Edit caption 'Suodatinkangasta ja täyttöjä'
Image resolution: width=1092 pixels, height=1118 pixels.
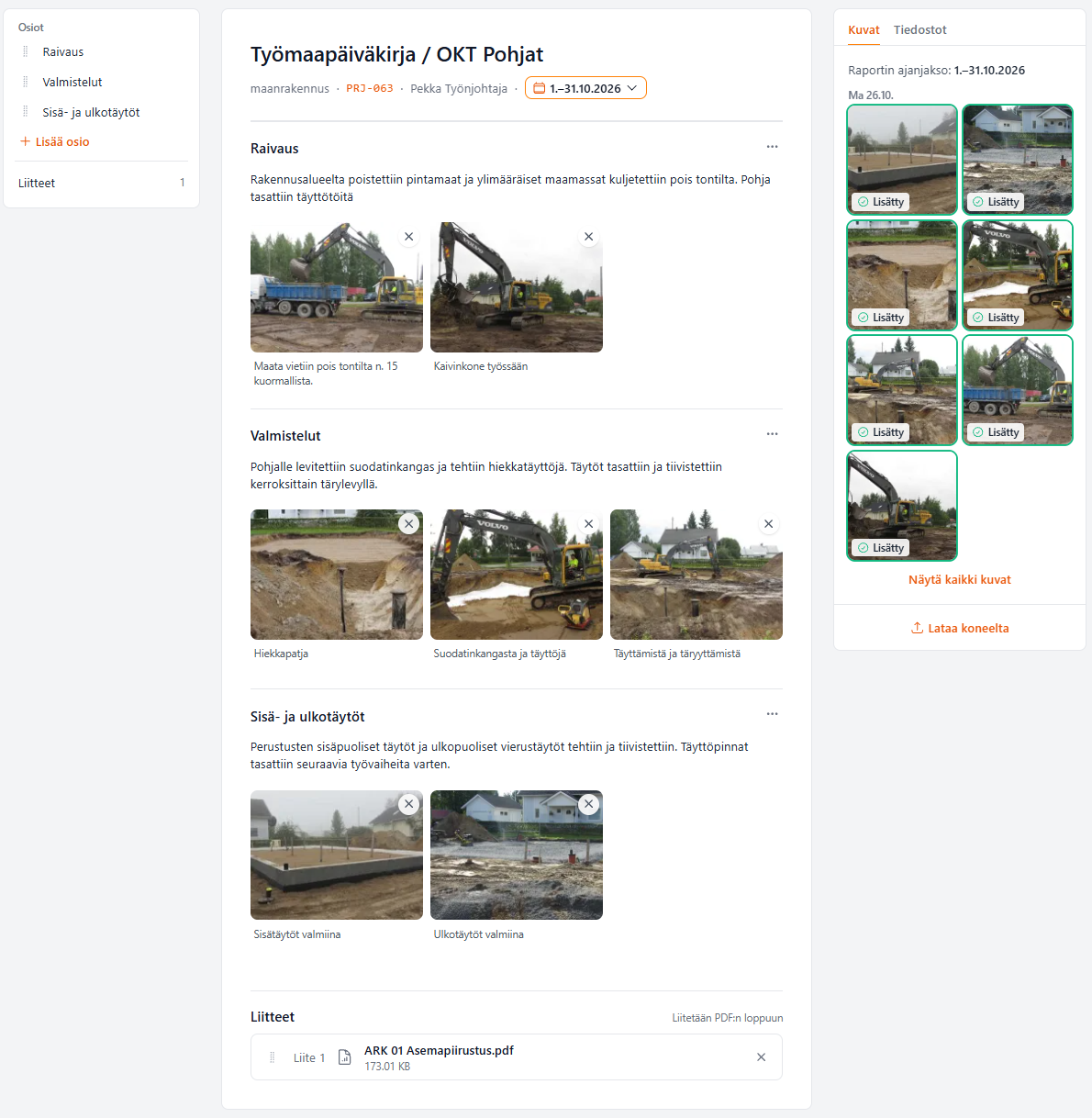pyautogui.click(x=500, y=654)
